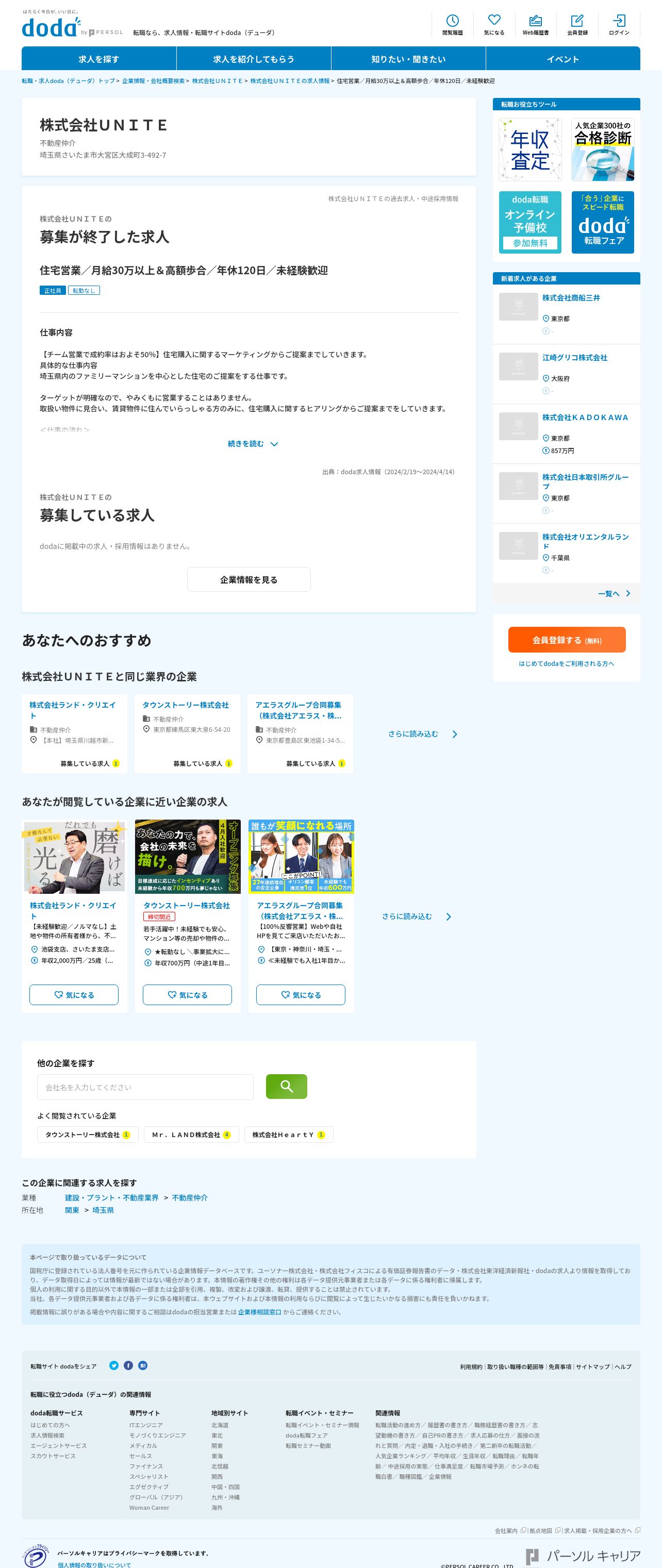Click the 不動産仲介 industry link

(x=189, y=1197)
